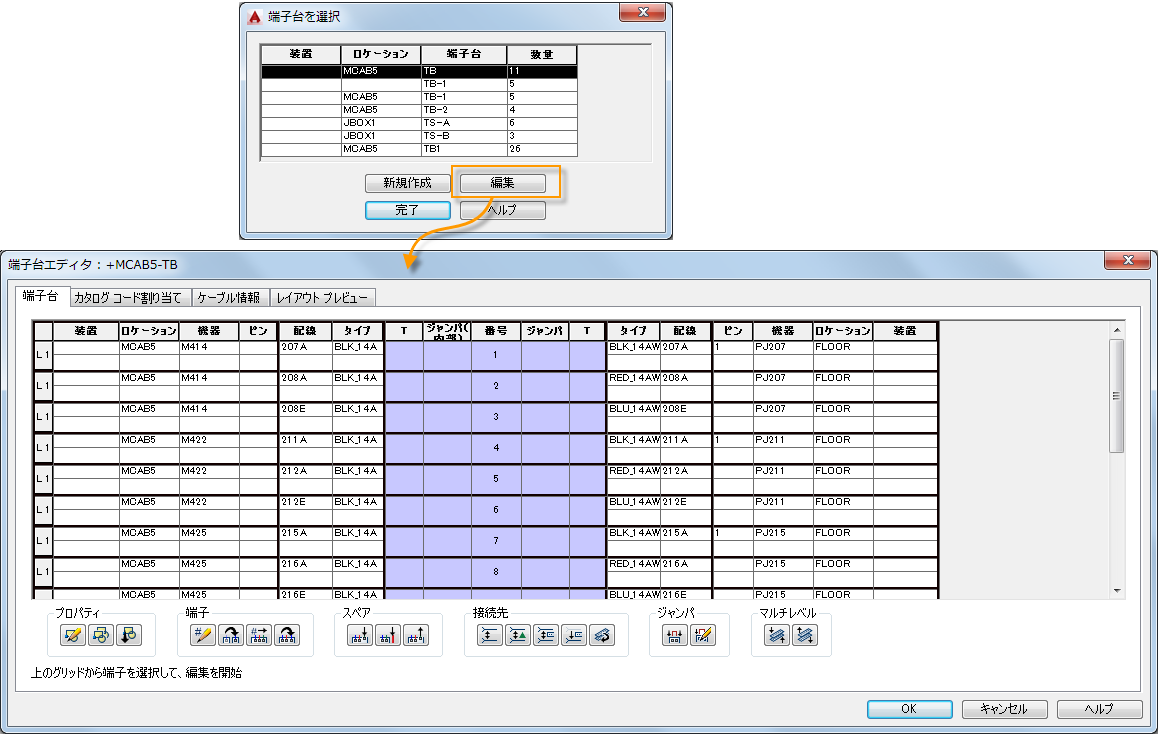Select terminal number 6 cell
Viewport: 1158px width, 734px height.
coord(496,510)
